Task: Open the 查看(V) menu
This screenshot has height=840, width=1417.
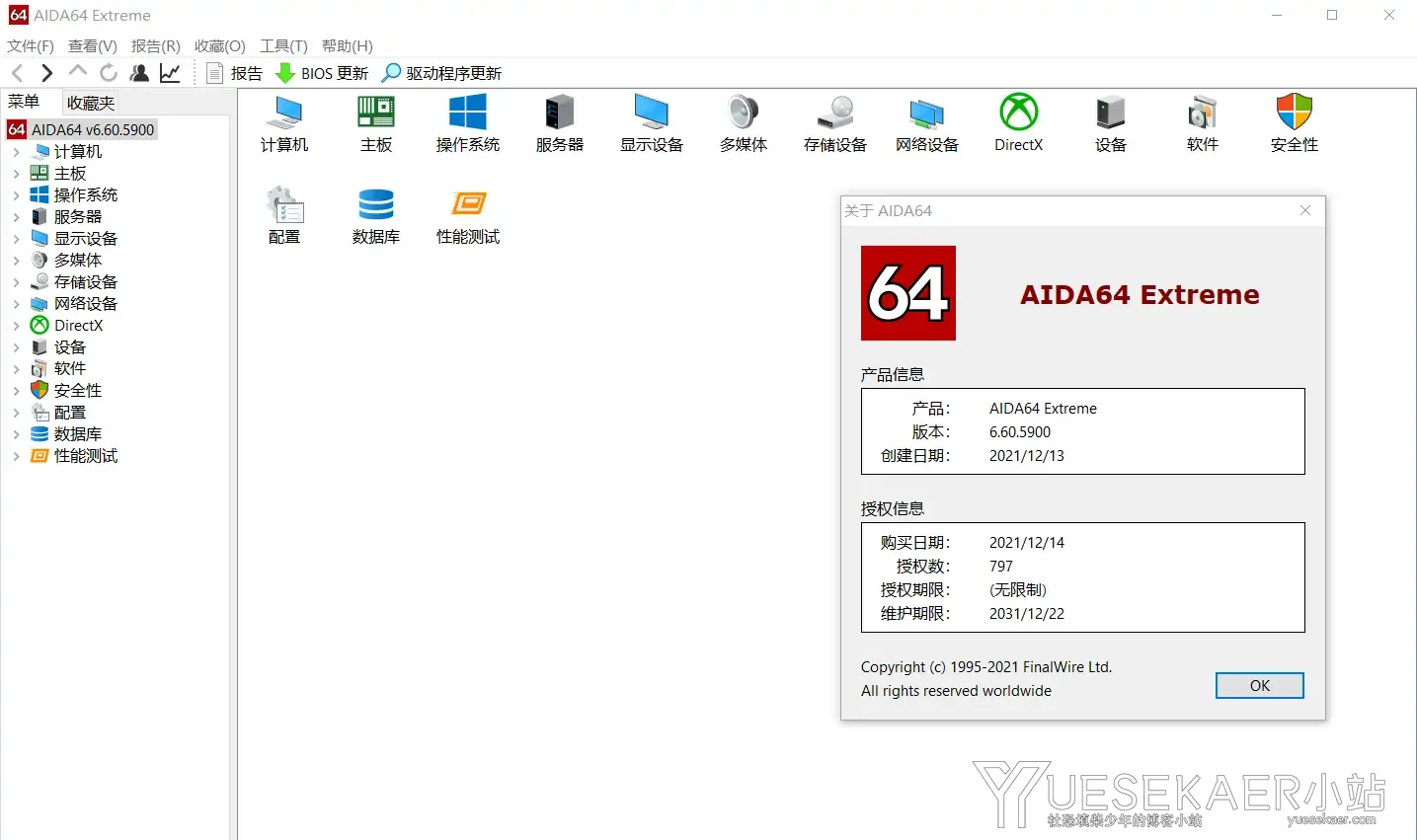Action: pyautogui.click(x=93, y=45)
